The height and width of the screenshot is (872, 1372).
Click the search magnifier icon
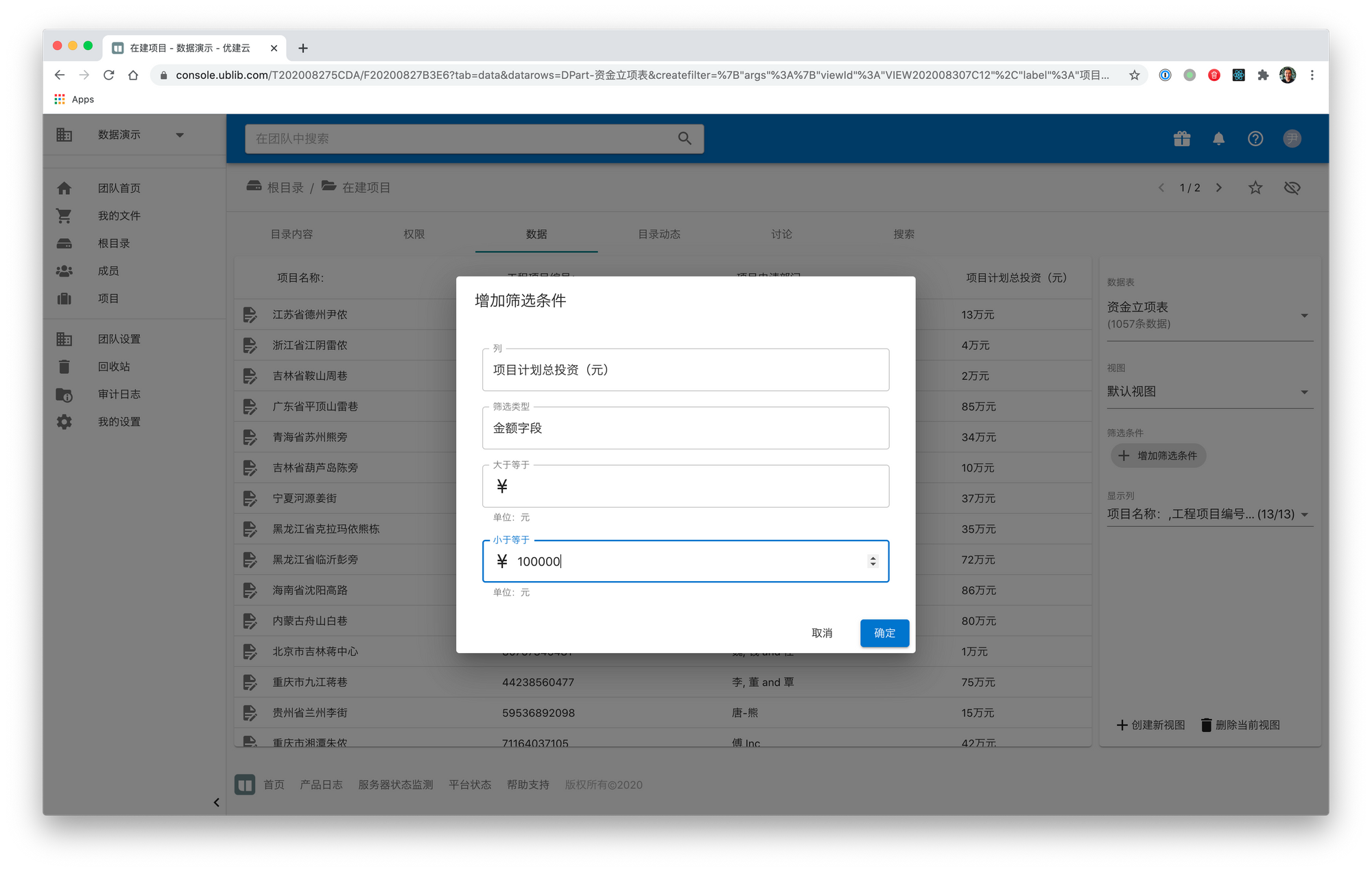coord(684,139)
